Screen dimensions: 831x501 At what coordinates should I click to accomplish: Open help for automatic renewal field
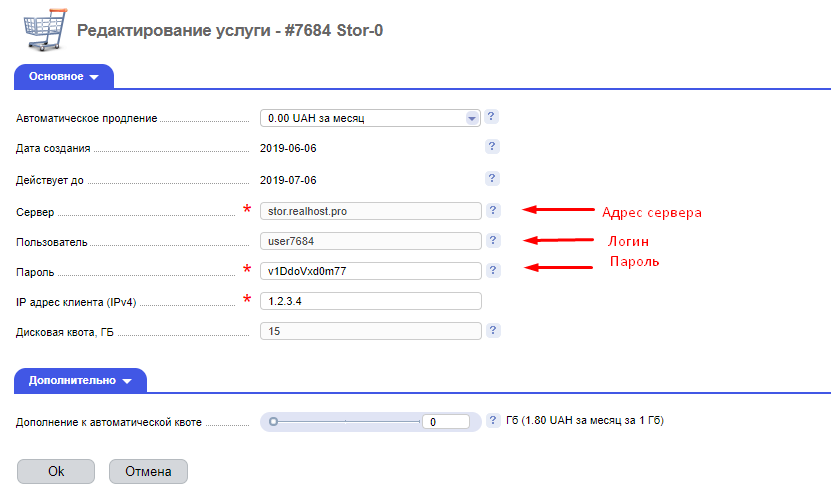pos(491,117)
